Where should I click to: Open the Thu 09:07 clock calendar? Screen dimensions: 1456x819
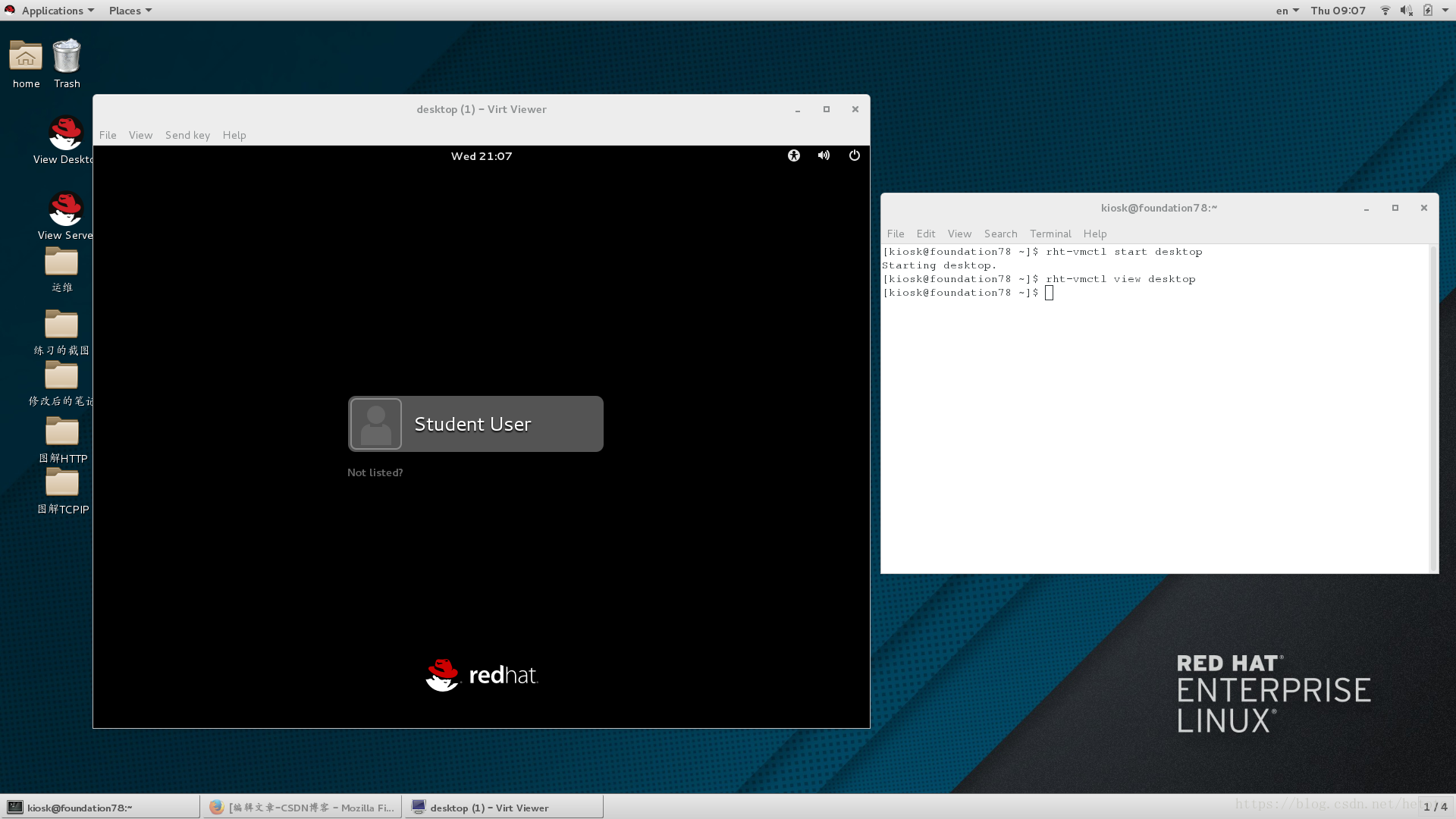[x=1338, y=11]
